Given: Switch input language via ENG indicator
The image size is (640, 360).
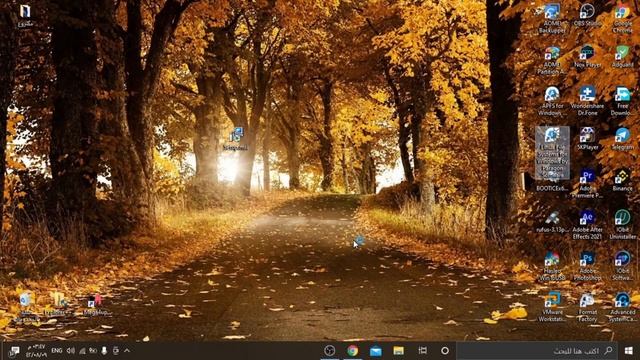Looking at the screenshot, I should pyautogui.click(x=57, y=351).
